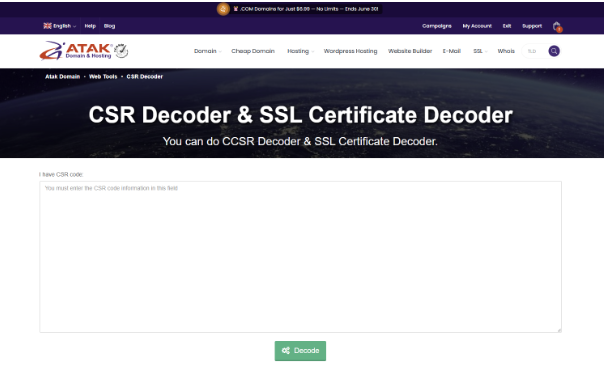Viewport: 604px width, 368px height.
Task: Click the Atak Domain breadcrumb
Action: click(x=62, y=77)
